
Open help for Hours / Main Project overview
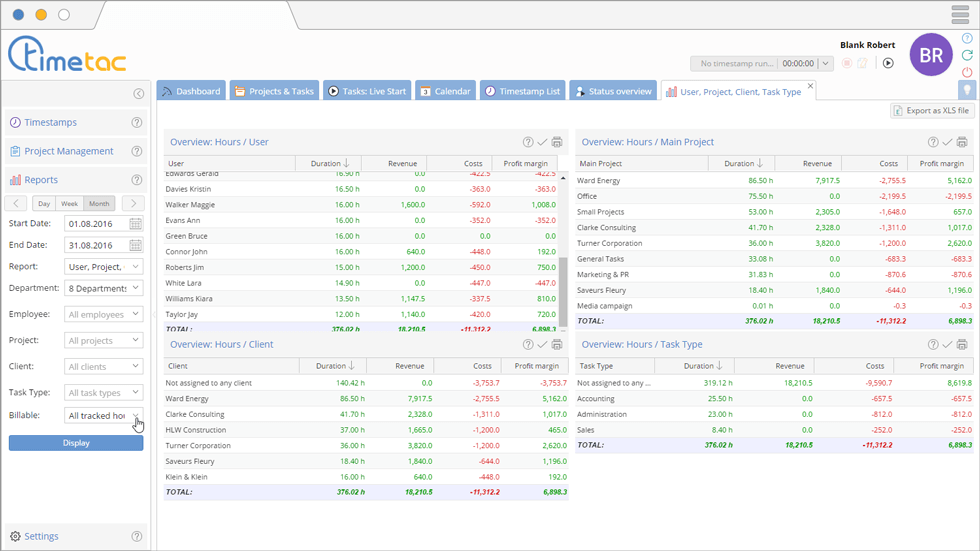click(x=933, y=142)
